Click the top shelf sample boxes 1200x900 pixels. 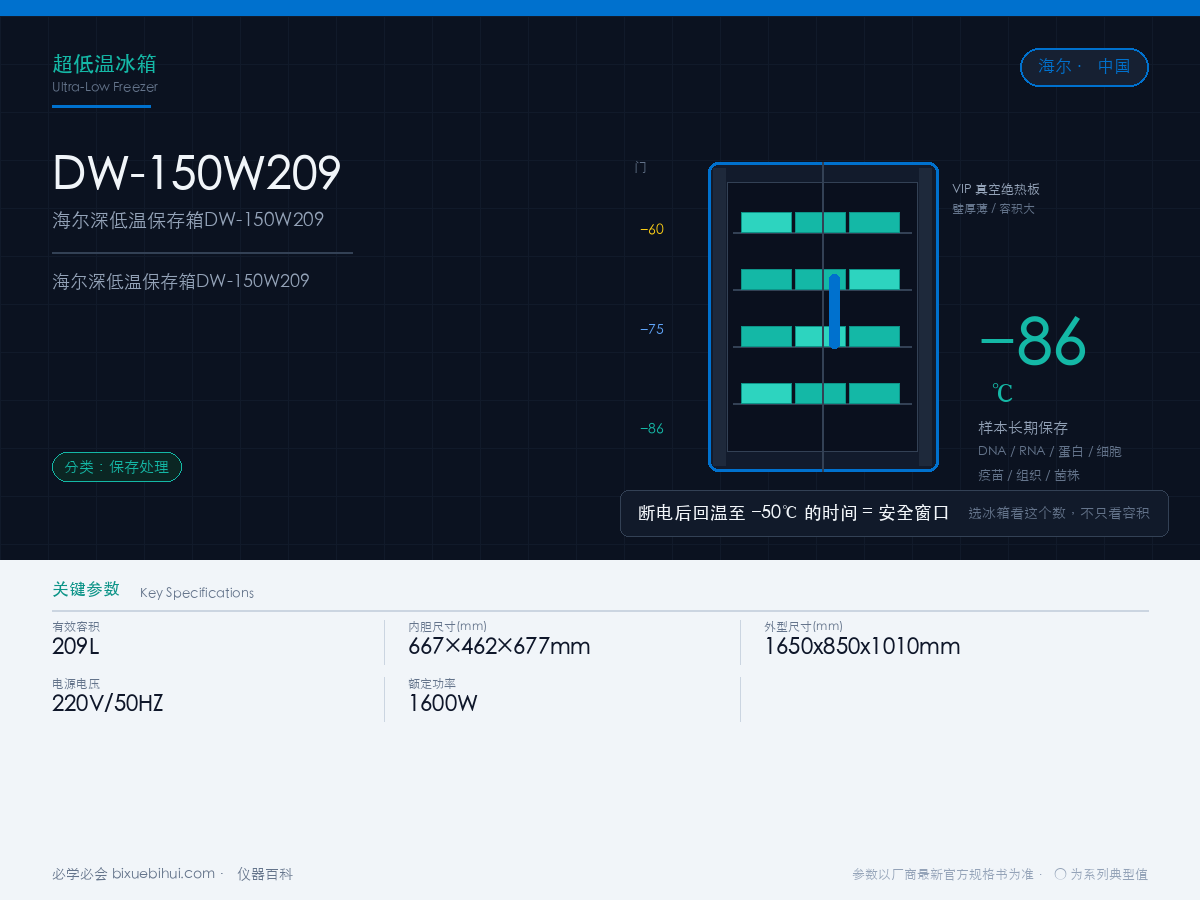pos(821,222)
